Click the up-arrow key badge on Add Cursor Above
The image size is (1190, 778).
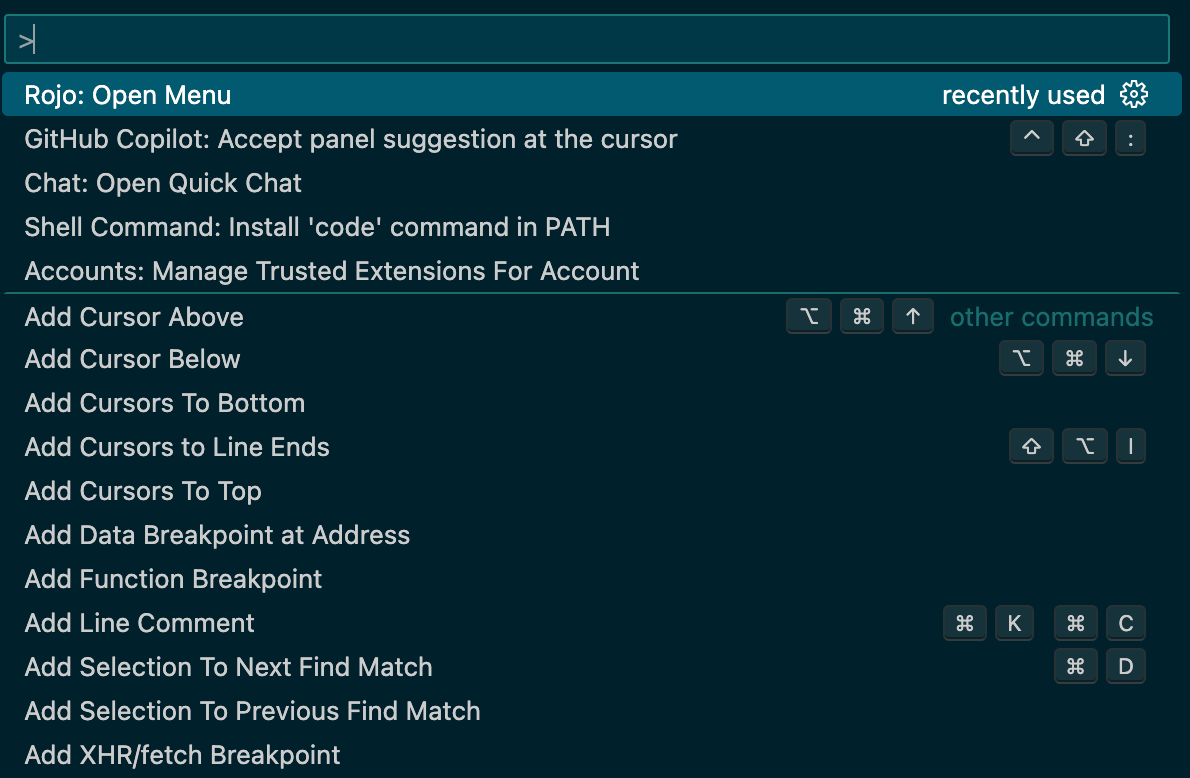click(912, 317)
